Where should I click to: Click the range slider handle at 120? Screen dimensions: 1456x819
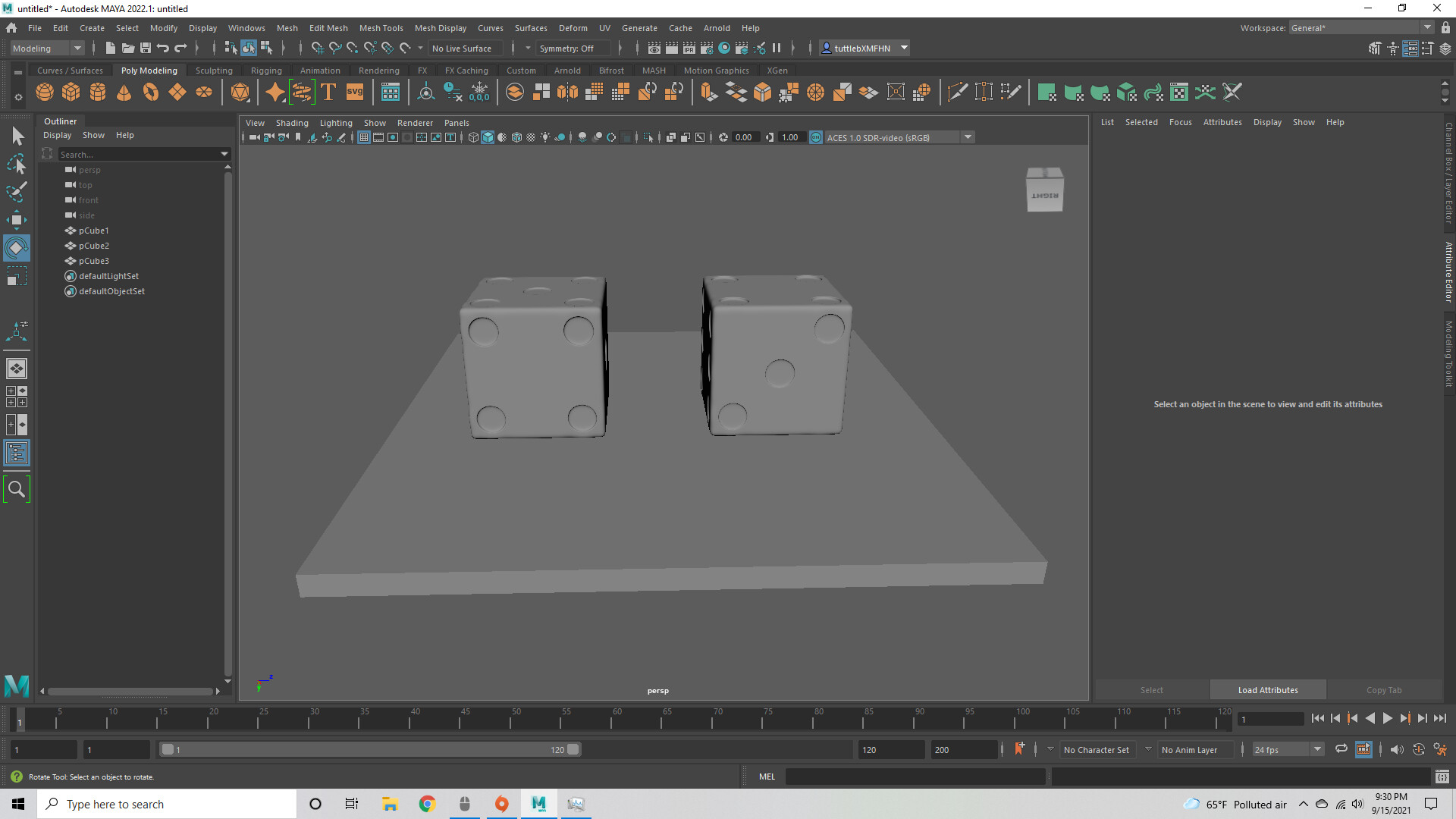[573, 749]
